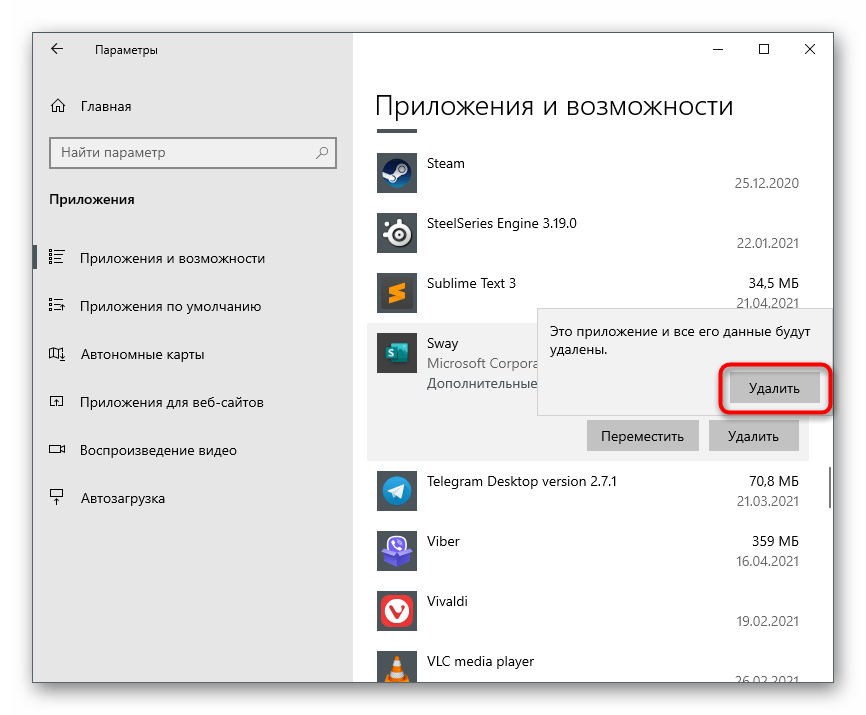The height and width of the screenshot is (715, 866).
Task: Click the search magnifier icon
Action: [x=322, y=152]
